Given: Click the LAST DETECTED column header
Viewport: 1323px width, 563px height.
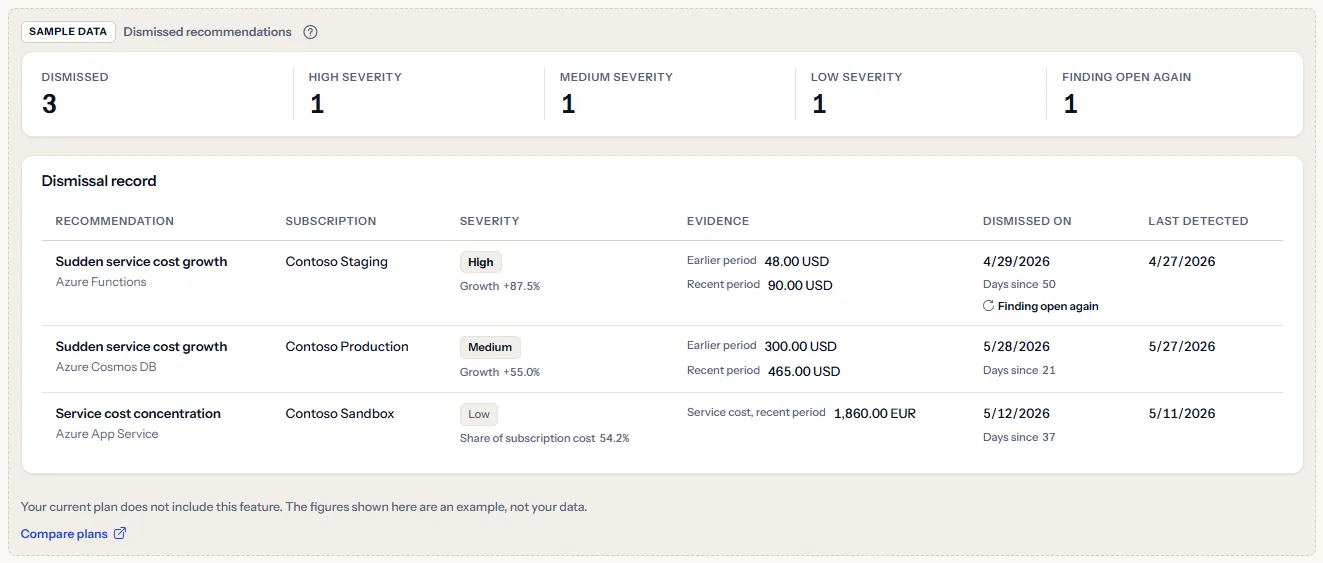Looking at the screenshot, I should point(1198,221).
